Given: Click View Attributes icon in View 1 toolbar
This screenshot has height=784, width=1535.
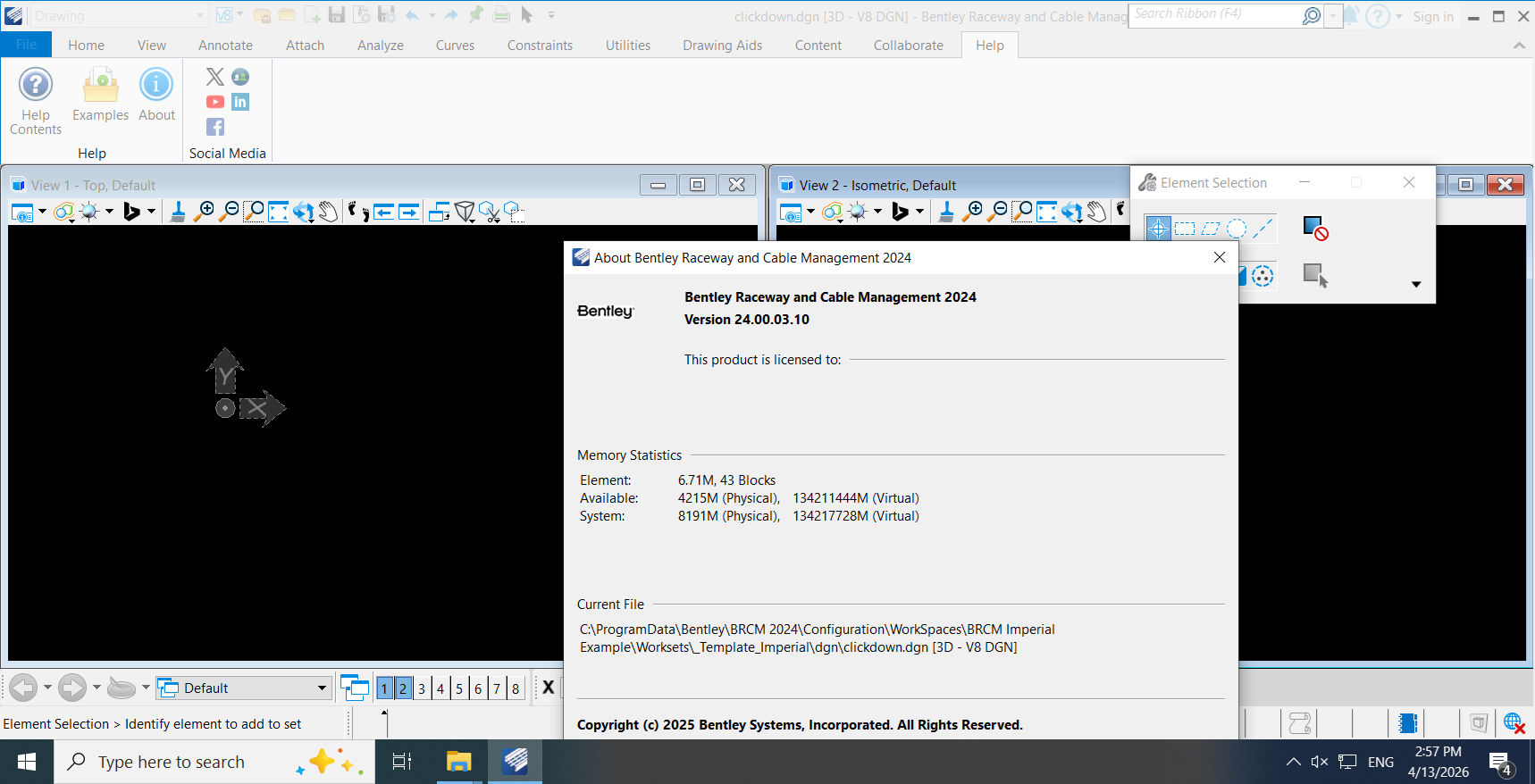Looking at the screenshot, I should tap(21, 212).
